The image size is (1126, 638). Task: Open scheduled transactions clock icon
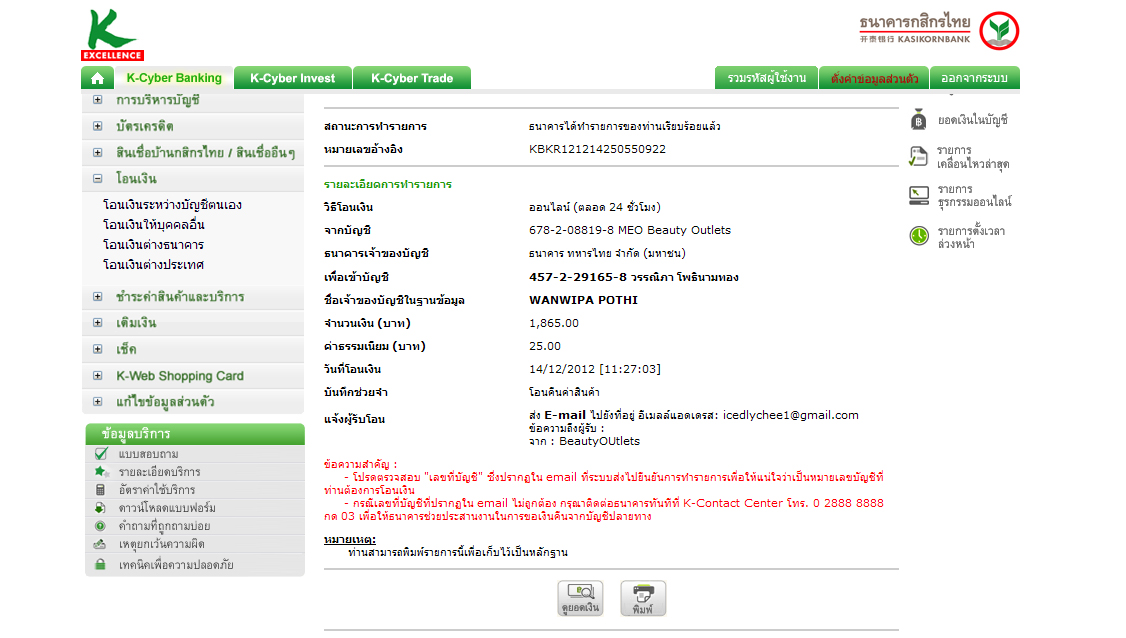pyautogui.click(x=918, y=236)
